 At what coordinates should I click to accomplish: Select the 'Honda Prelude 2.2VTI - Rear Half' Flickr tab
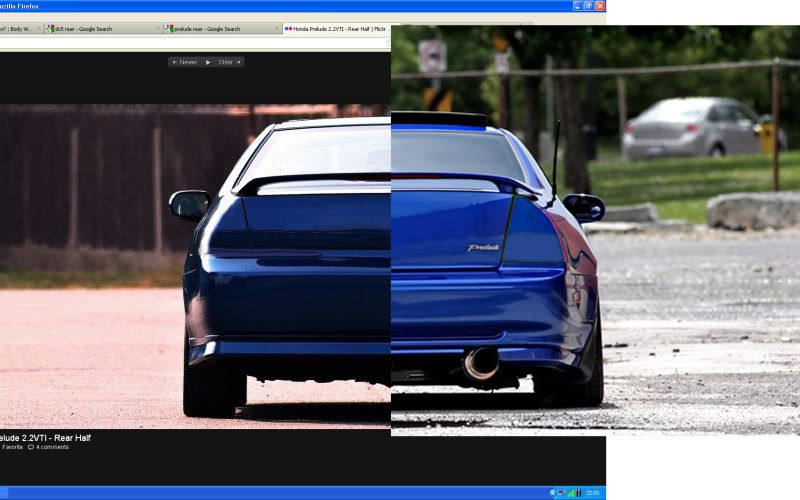338,29
